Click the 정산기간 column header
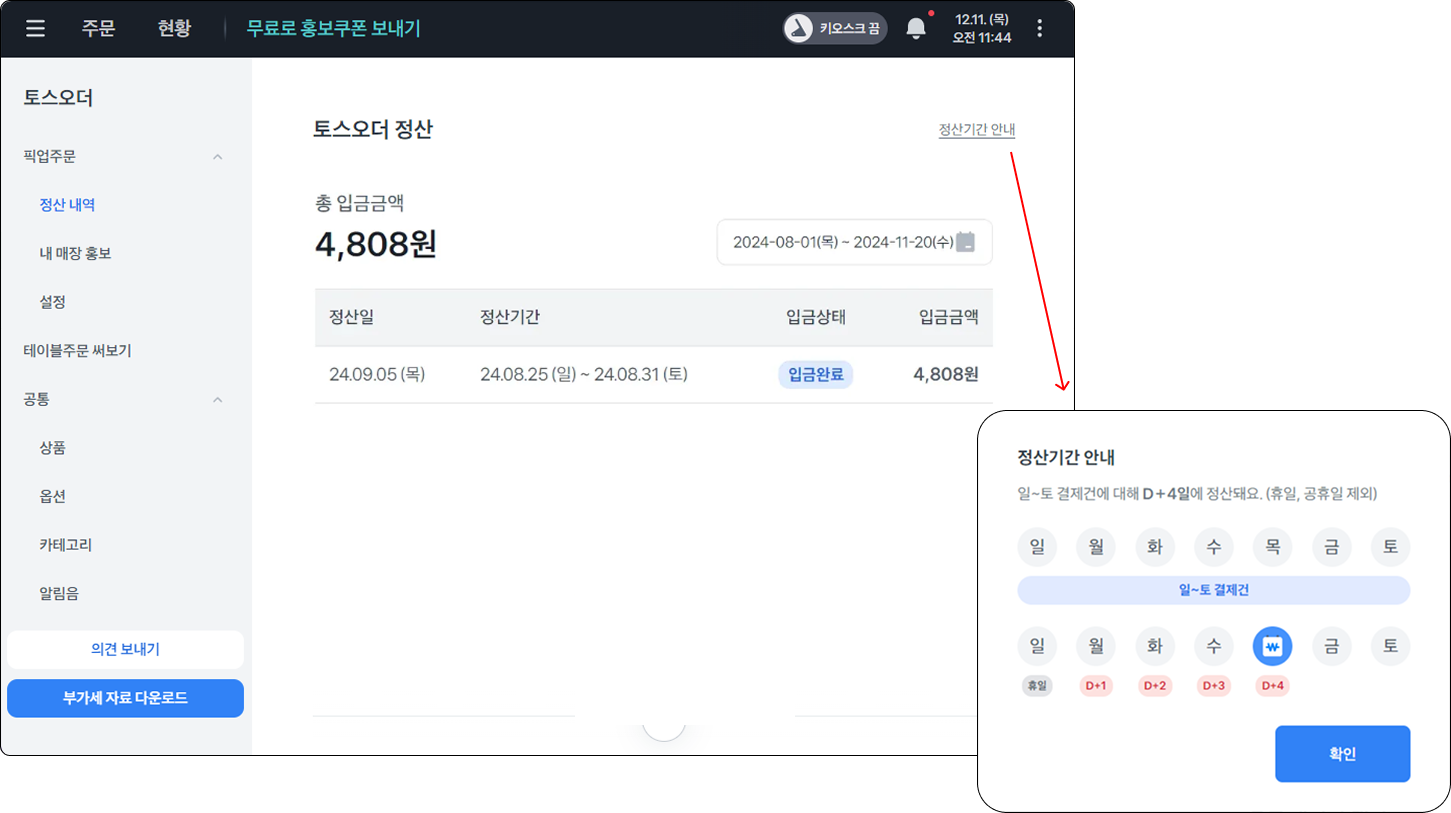The height and width of the screenshot is (813, 1451). [x=510, y=318]
